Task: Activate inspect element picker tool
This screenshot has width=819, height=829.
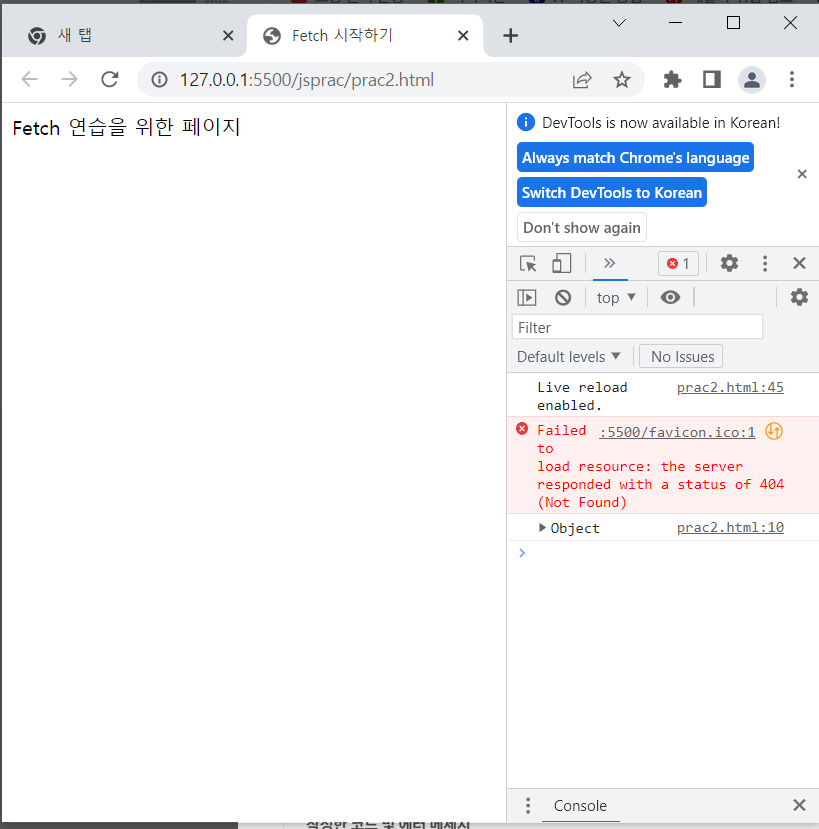Action: tap(528, 263)
